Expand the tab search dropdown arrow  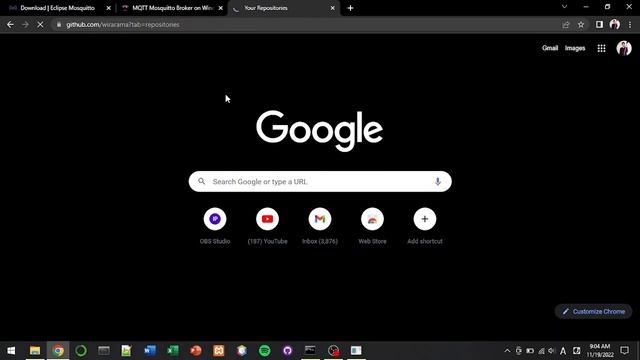tap(564, 7)
